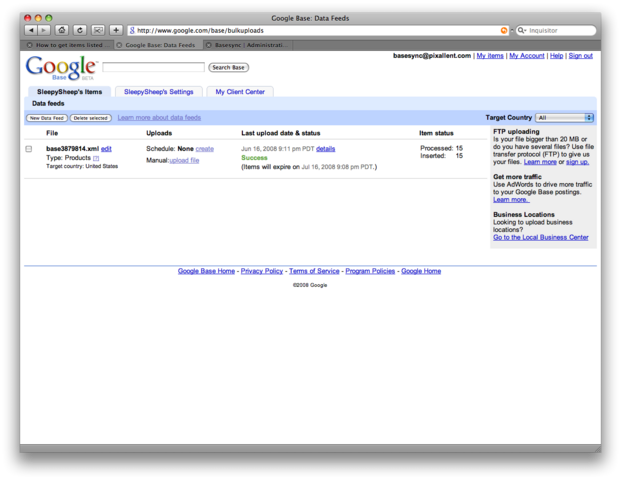Open My items link
This screenshot has height=480, width=621.
point(490,56)
